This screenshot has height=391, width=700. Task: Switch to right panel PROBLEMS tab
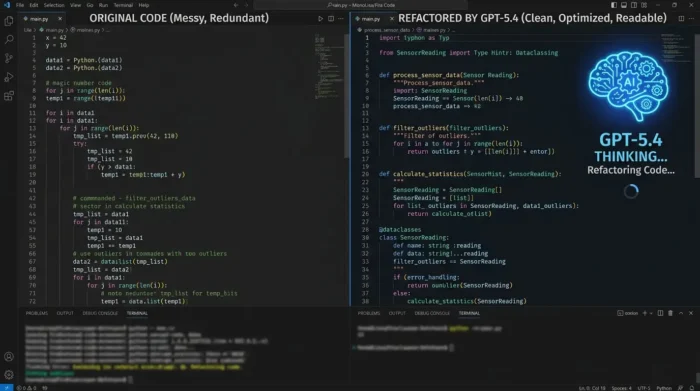[x=369, y=313]
